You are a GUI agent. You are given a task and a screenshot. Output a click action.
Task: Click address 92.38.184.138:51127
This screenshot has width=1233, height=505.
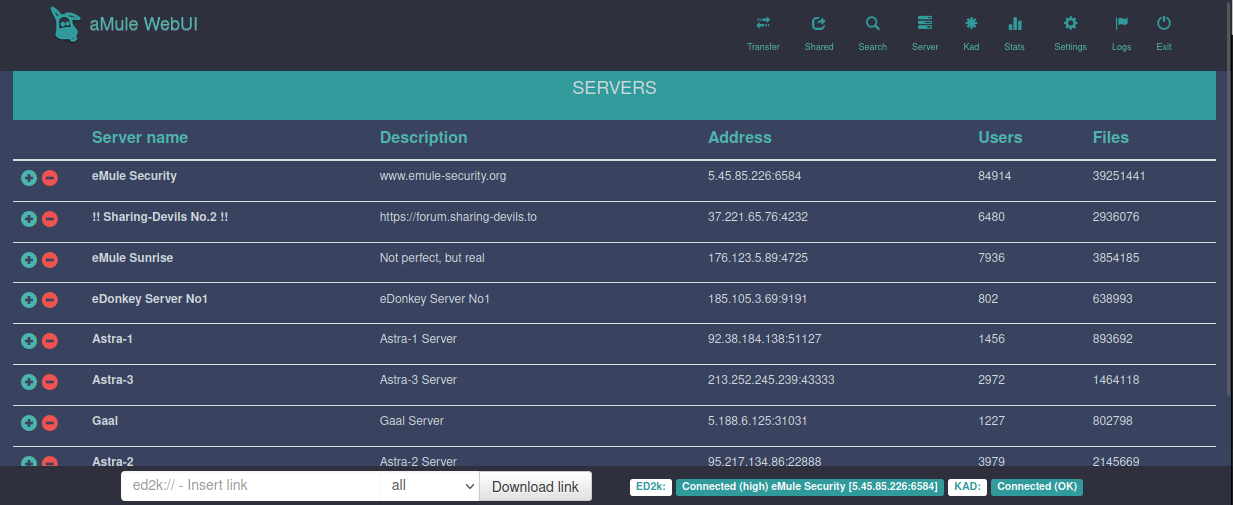(765, 339)
